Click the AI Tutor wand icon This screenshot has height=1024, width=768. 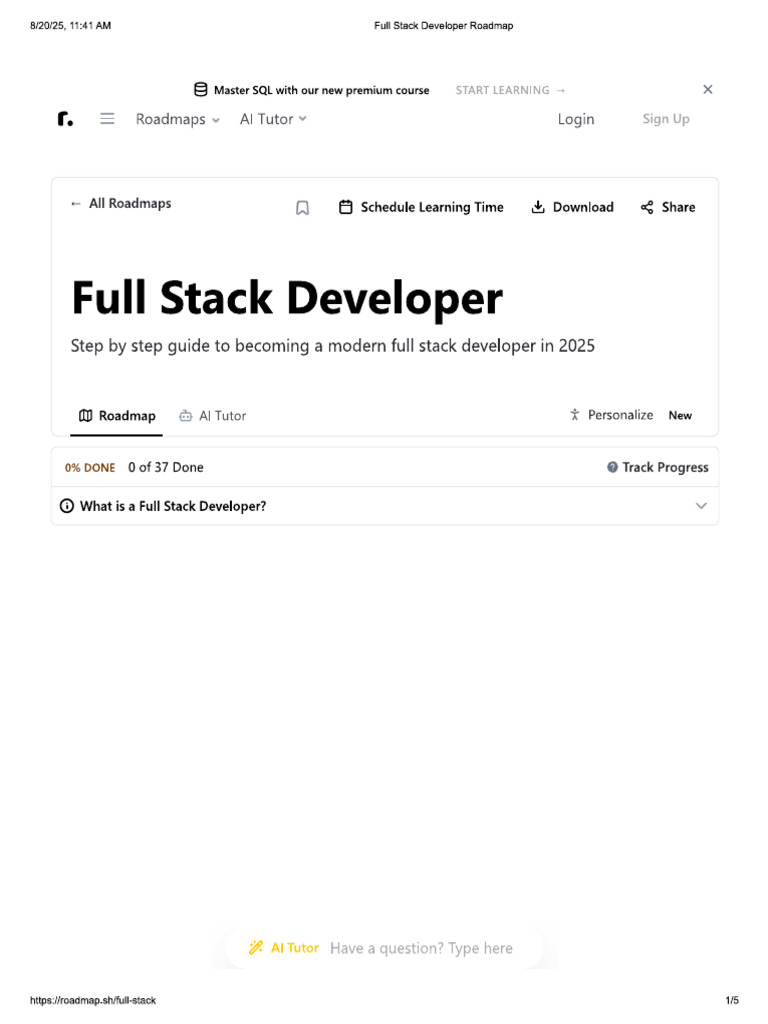[x=256, y=948]
